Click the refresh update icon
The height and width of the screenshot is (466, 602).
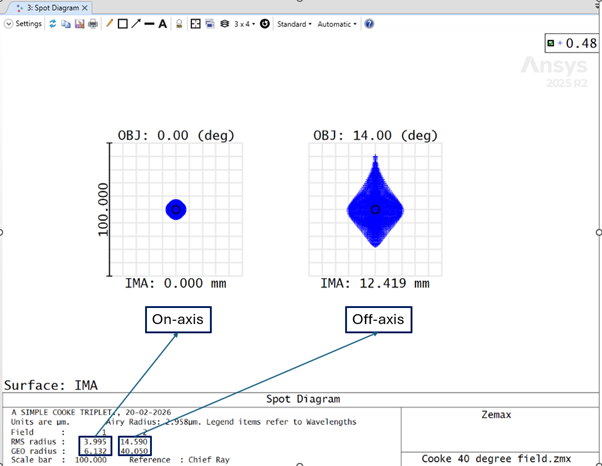click(53, 23)
